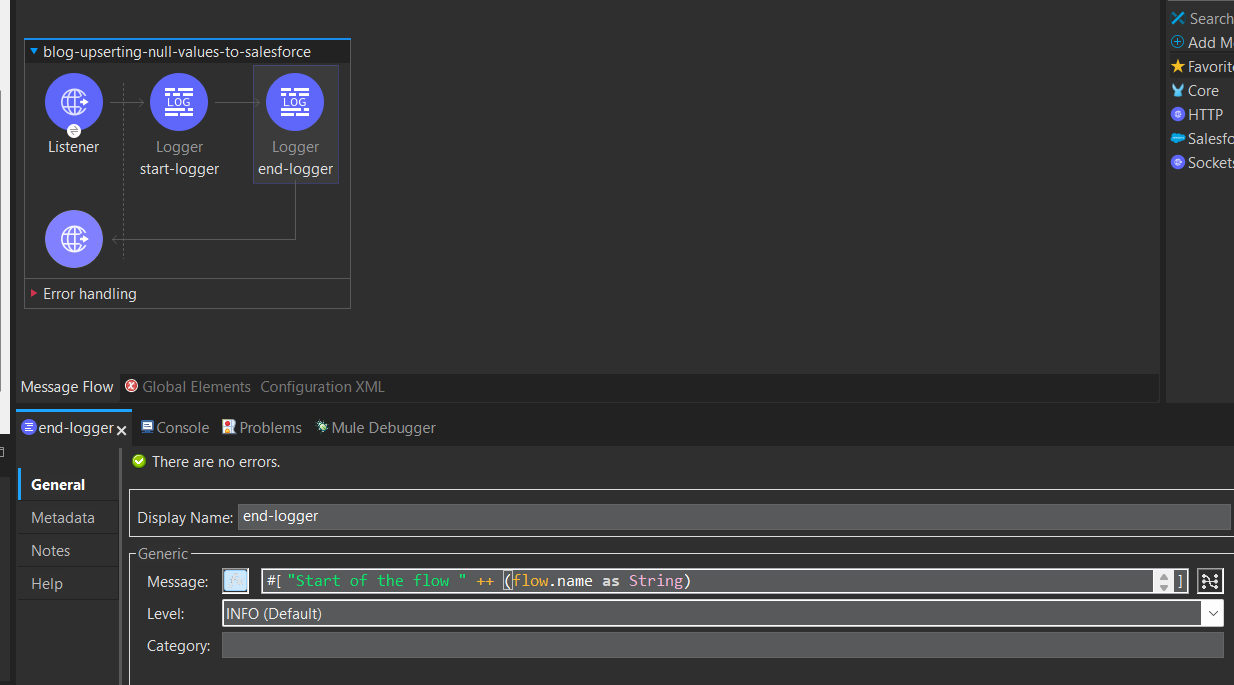Image resolution: width=1234 pixels, height=685 pixels.
Task: Open the map expression icon beside Message
Action: pos(1210,581)
